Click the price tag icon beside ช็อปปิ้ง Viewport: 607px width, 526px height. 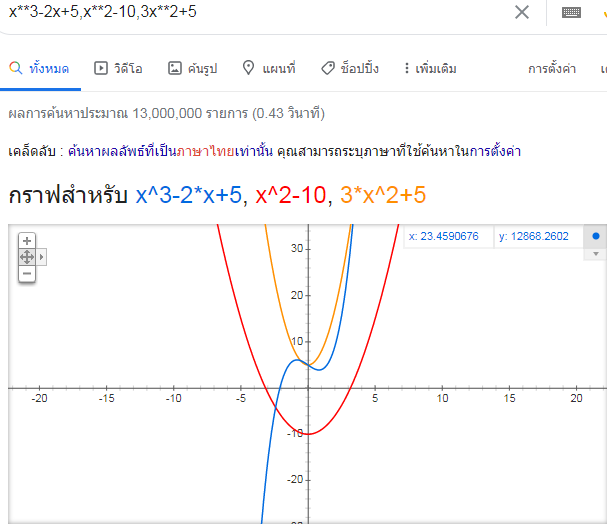coord(328,68)
